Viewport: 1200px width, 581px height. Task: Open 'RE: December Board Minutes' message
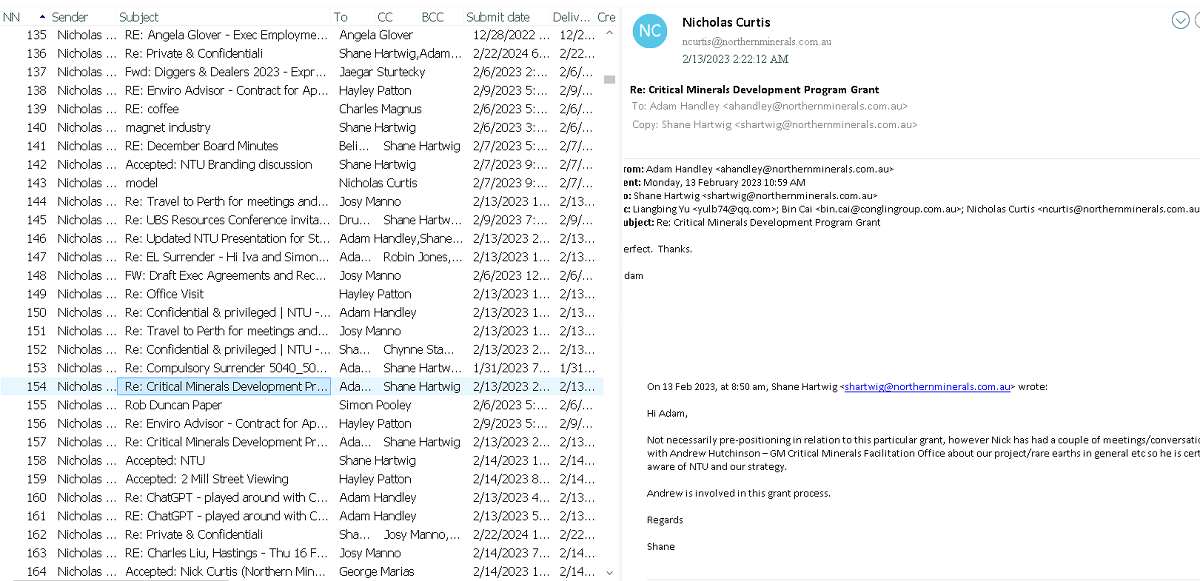click(301, 146)
